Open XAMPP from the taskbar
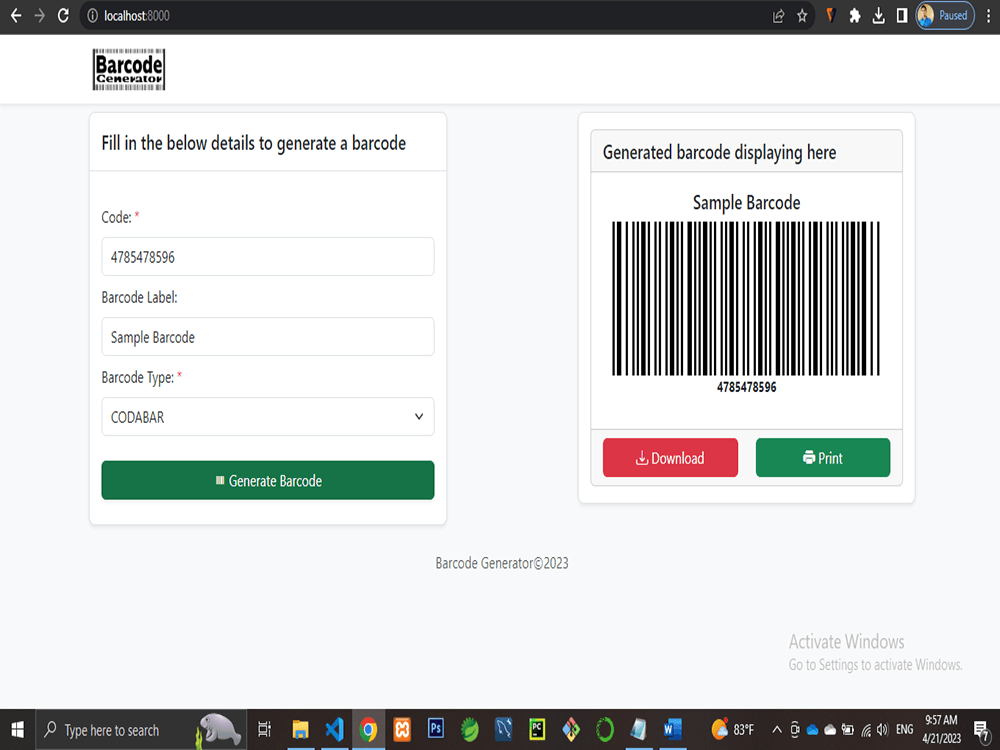 pos(402,729)
